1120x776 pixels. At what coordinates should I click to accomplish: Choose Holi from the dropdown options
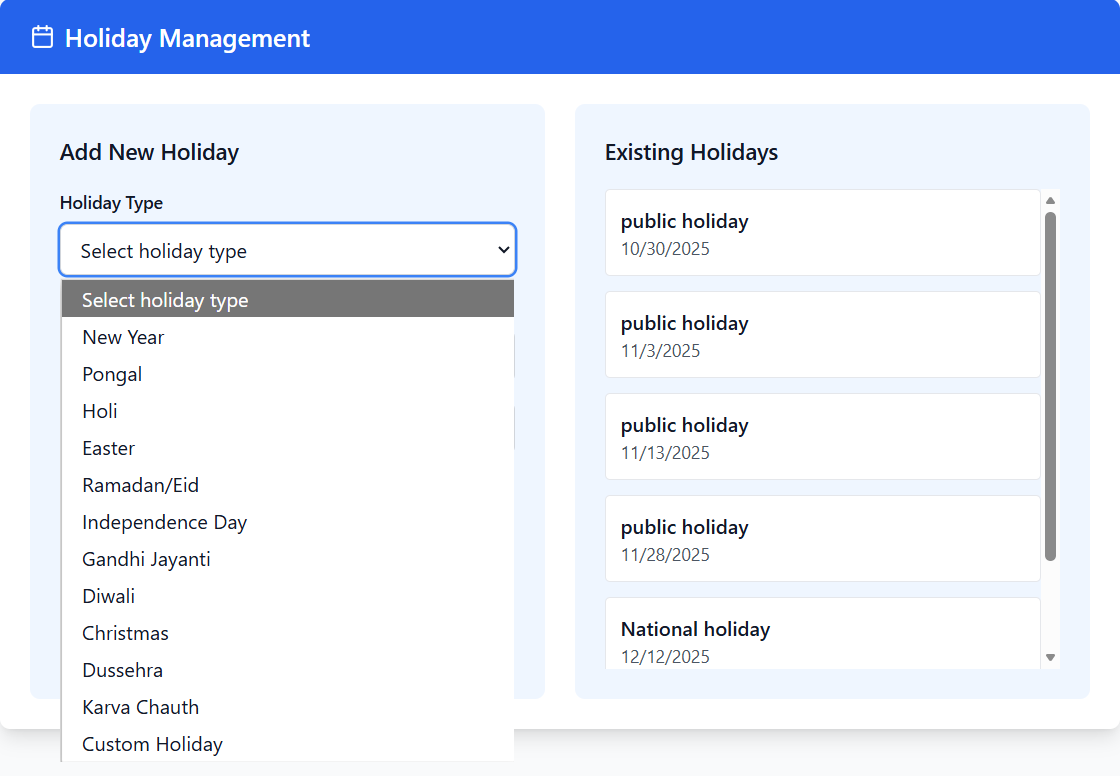tap(287, 411)
